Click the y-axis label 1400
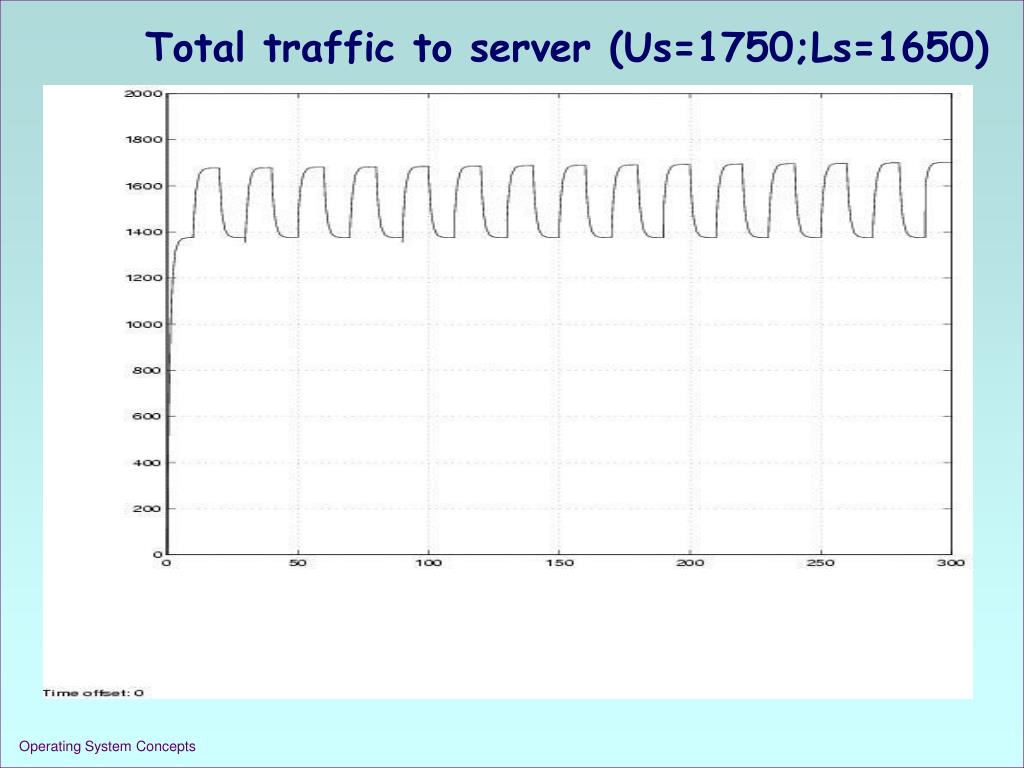Screen dimensions: 1024x768 tap(143, 232)
